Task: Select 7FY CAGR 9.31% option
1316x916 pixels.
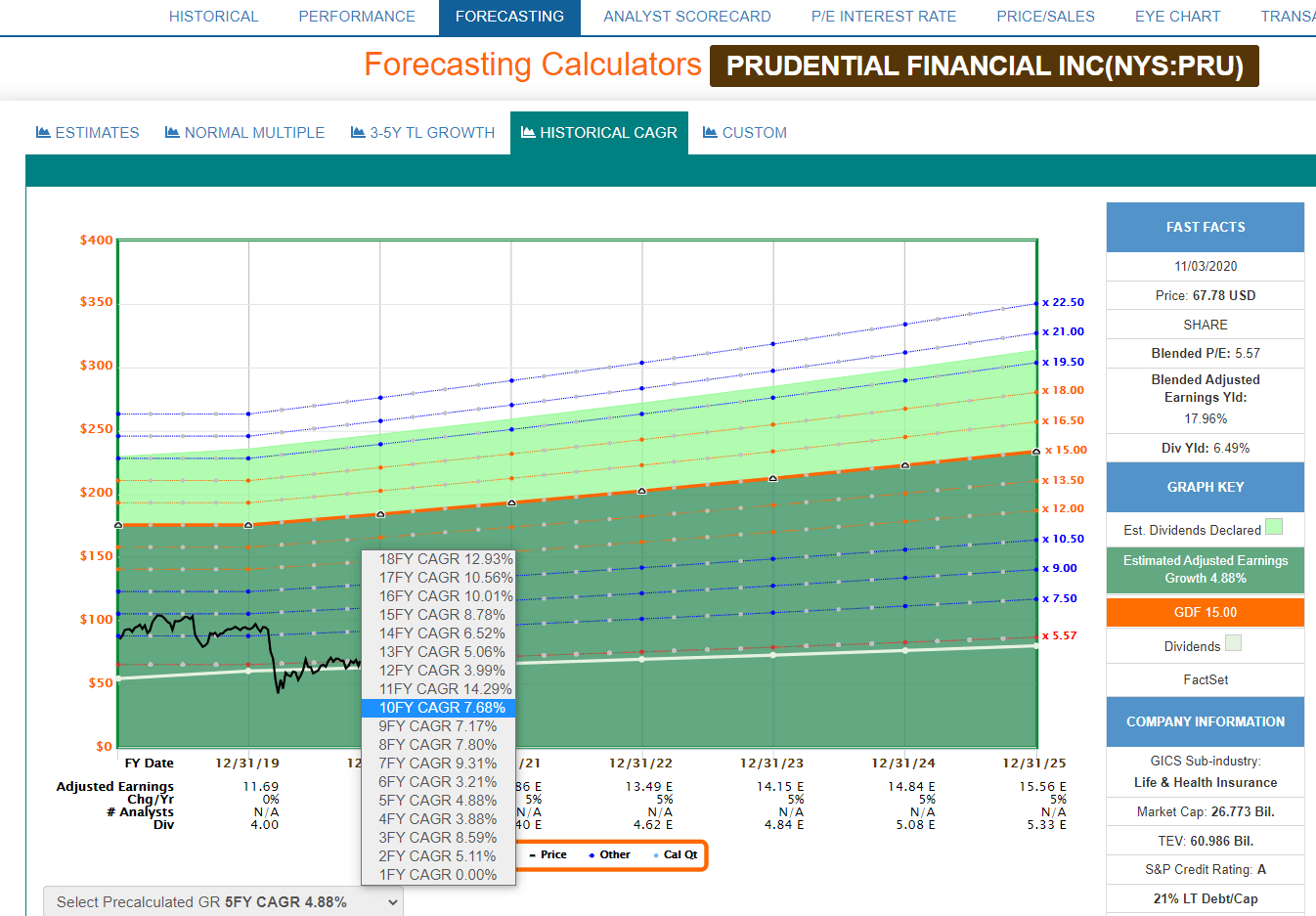Action: click(439, 763)
